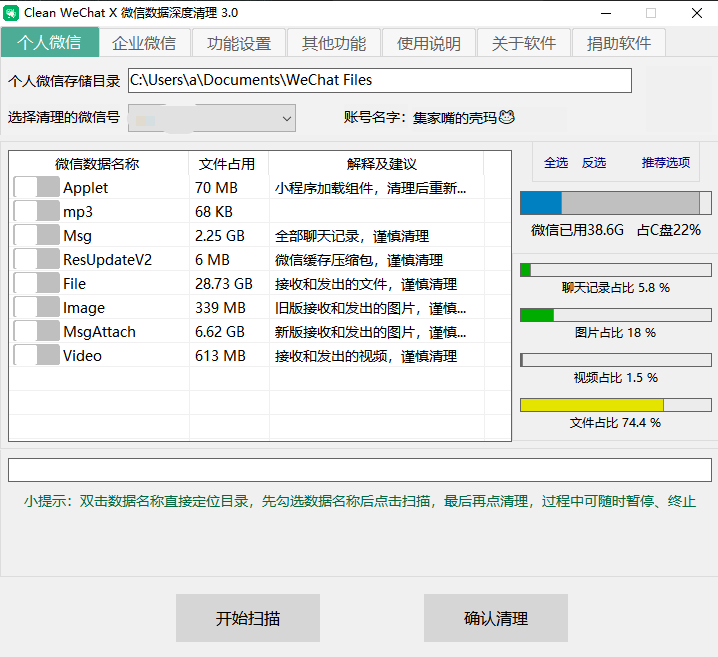718x657 pixels.
Task: Click the 新版接收和发出的图片 description cell
Action: coord(370,332)
